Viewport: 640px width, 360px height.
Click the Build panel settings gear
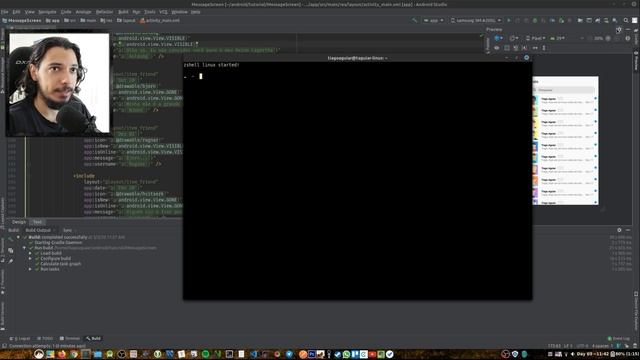(x=619, y=230)
